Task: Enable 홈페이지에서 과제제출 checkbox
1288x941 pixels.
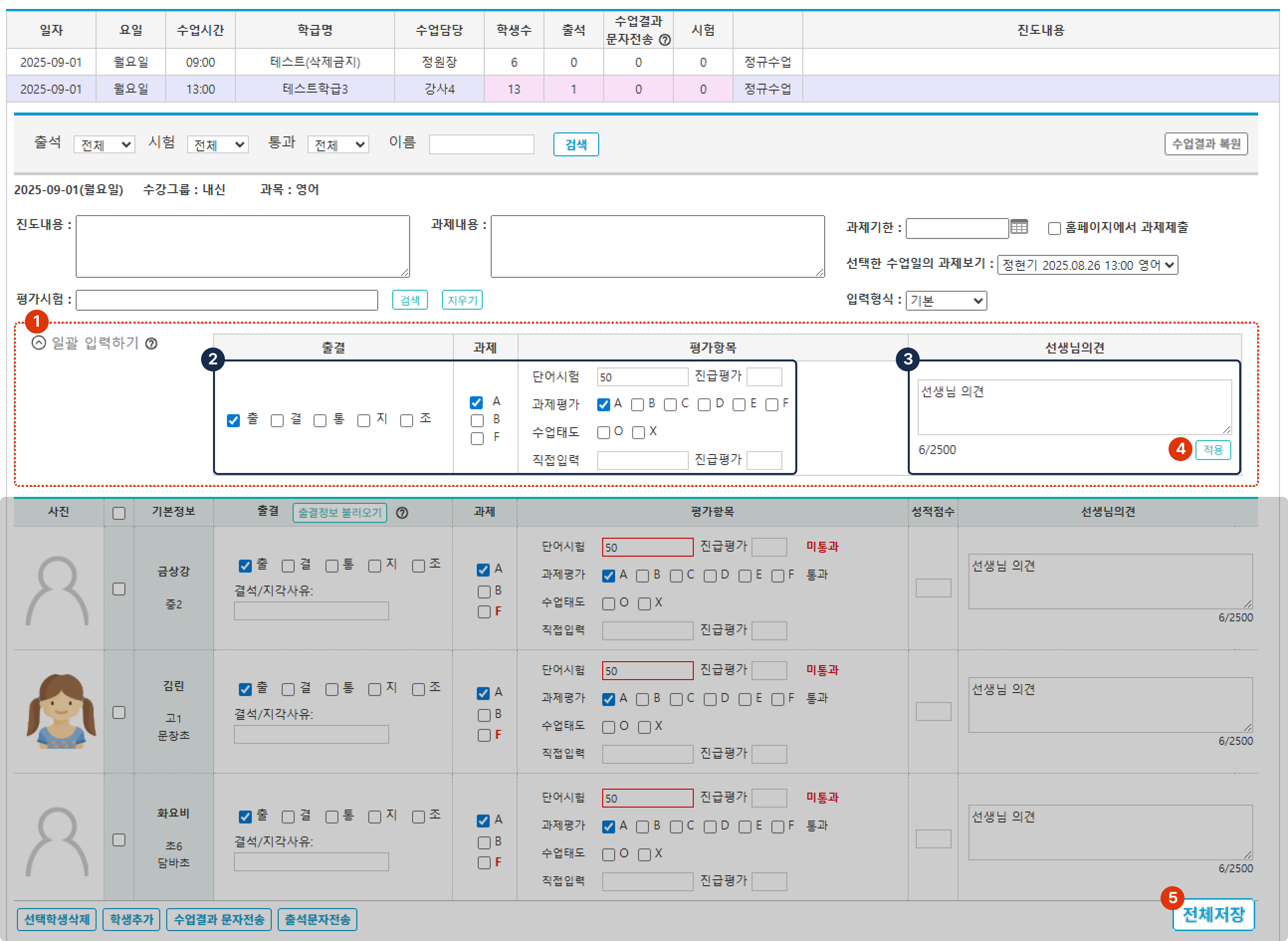Action: (1054, 229)
